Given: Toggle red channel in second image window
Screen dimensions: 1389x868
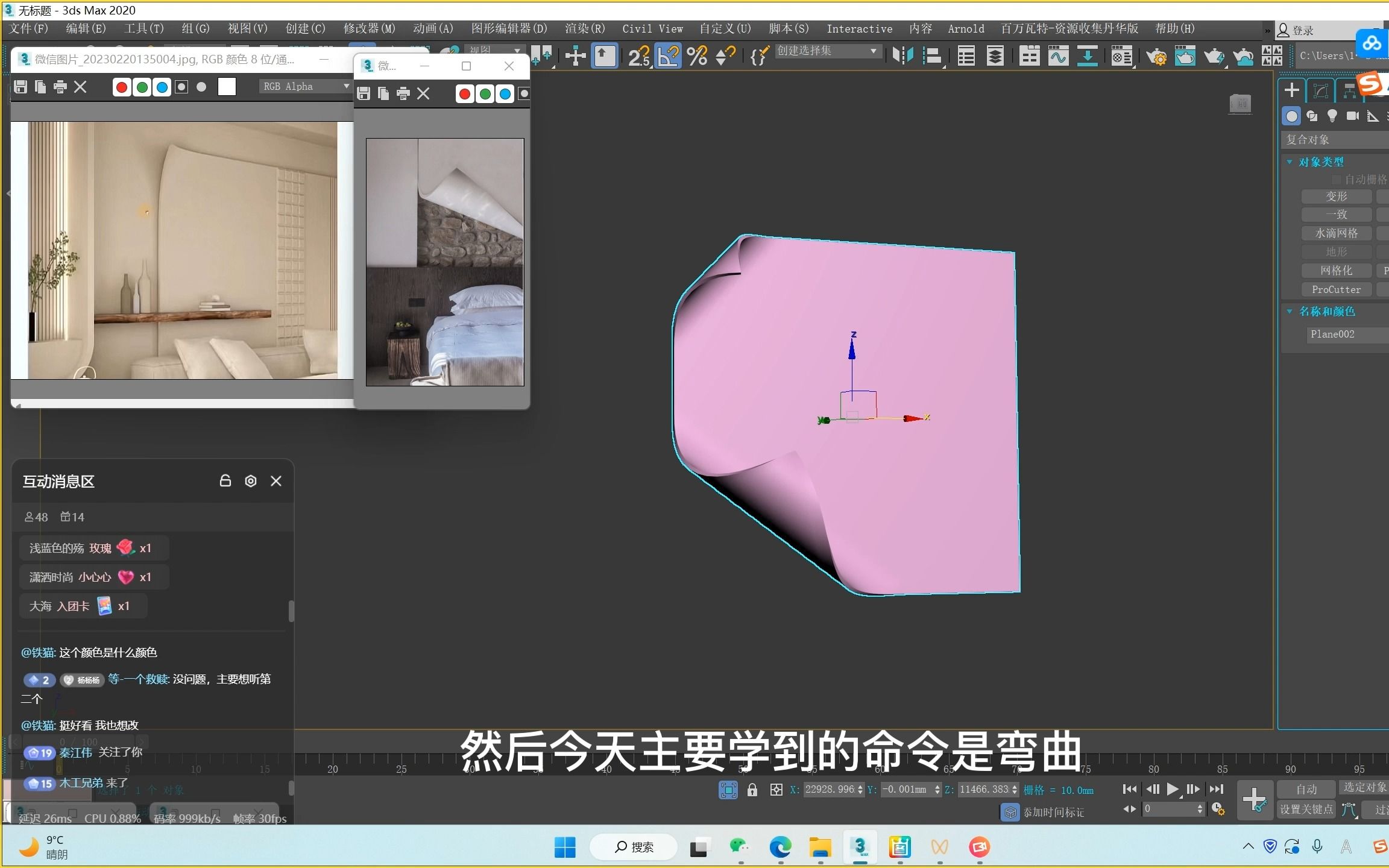Looking at the screenshot, I should pyautogui.click(x=464, y=93).
